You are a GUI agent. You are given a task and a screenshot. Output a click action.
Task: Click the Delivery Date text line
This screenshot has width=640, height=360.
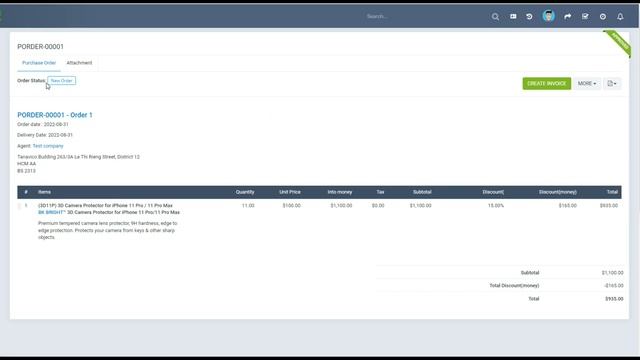click(45, 135)
